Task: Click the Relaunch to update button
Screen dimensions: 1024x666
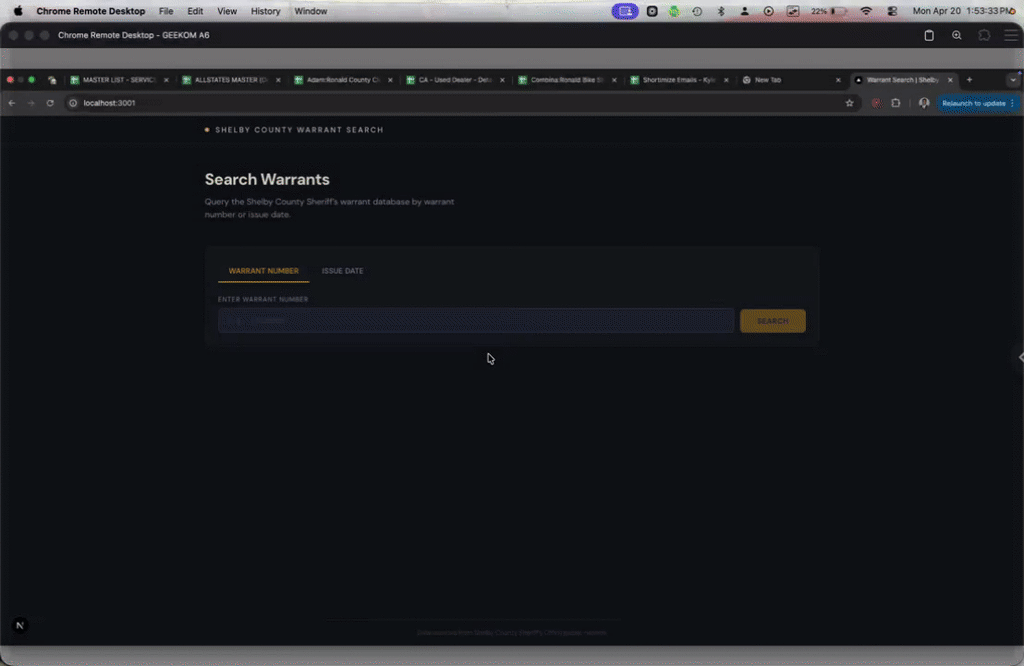Action: 973,102
